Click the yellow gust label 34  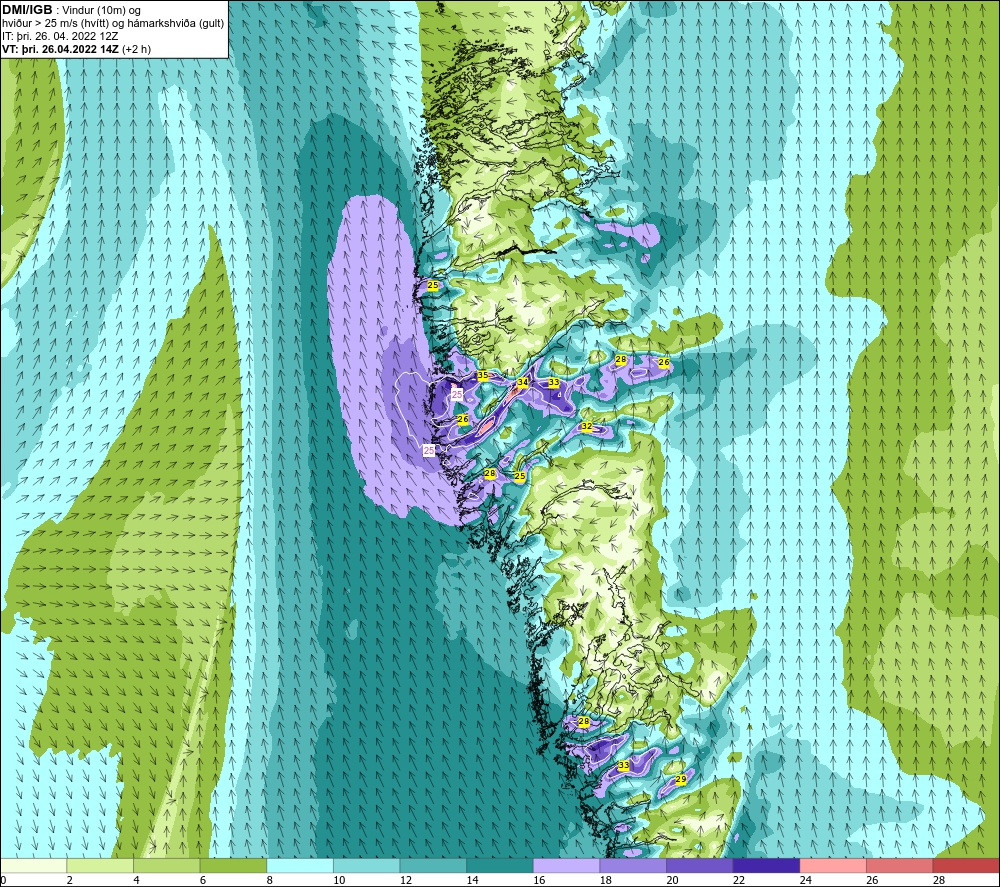pyautogui.click(x=522, y=383)
